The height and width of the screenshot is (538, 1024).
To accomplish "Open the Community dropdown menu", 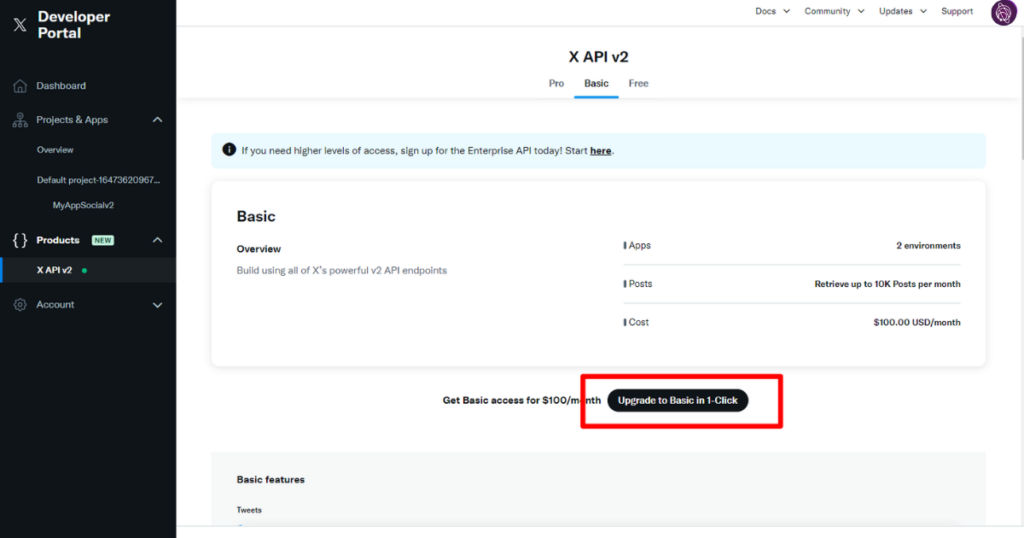I will [x=833, y=12].
